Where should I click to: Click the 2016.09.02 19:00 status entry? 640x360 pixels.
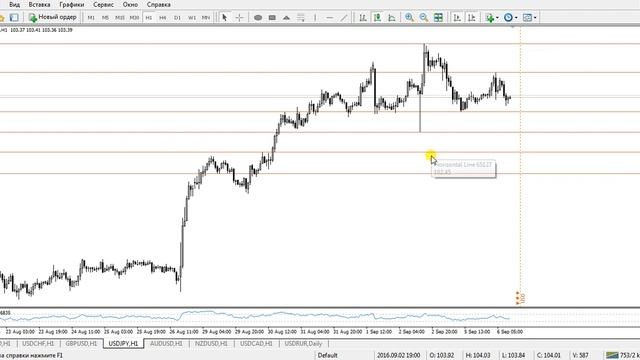(398, 356)
